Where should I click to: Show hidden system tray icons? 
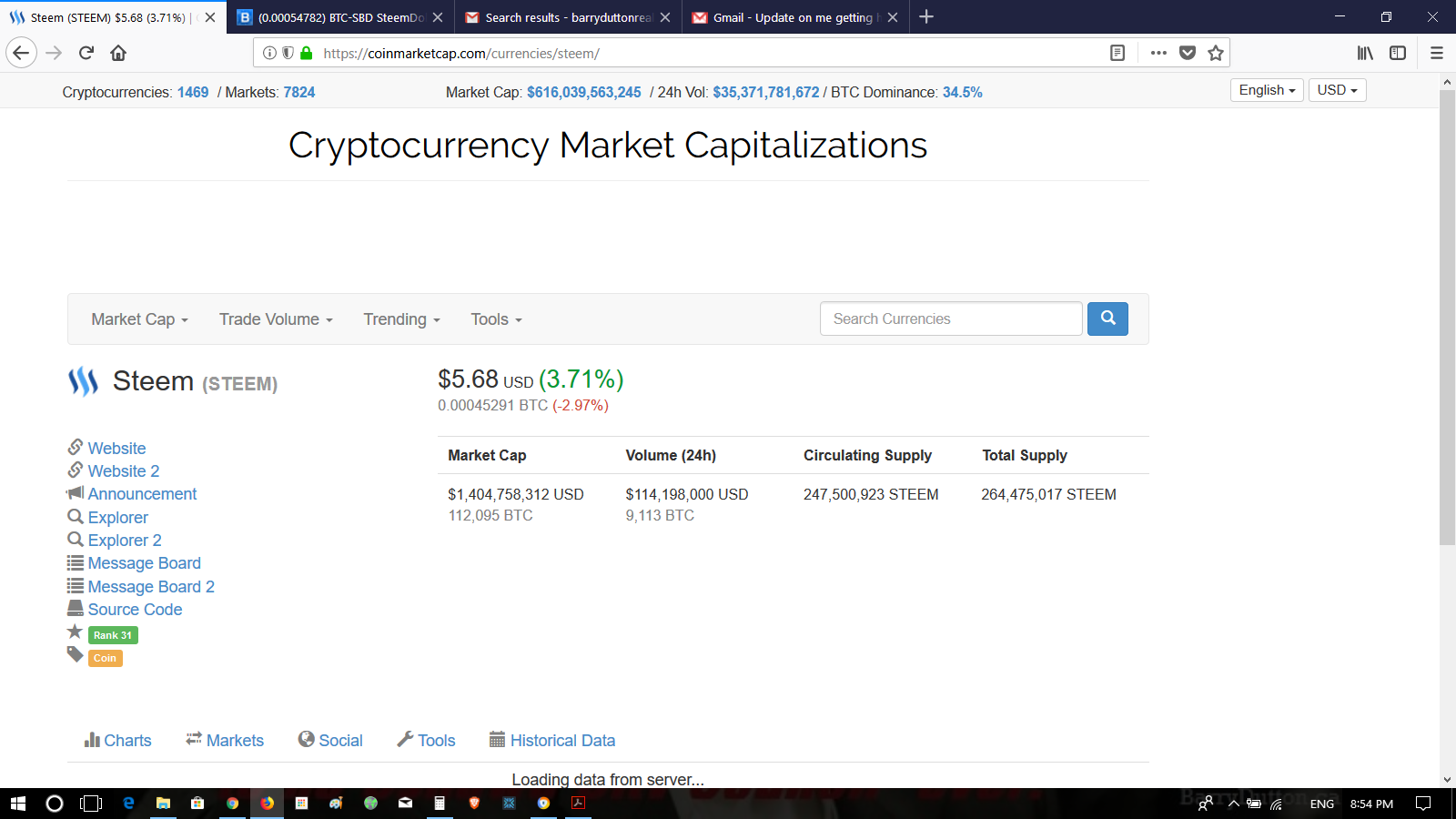tap(1234, 804)
